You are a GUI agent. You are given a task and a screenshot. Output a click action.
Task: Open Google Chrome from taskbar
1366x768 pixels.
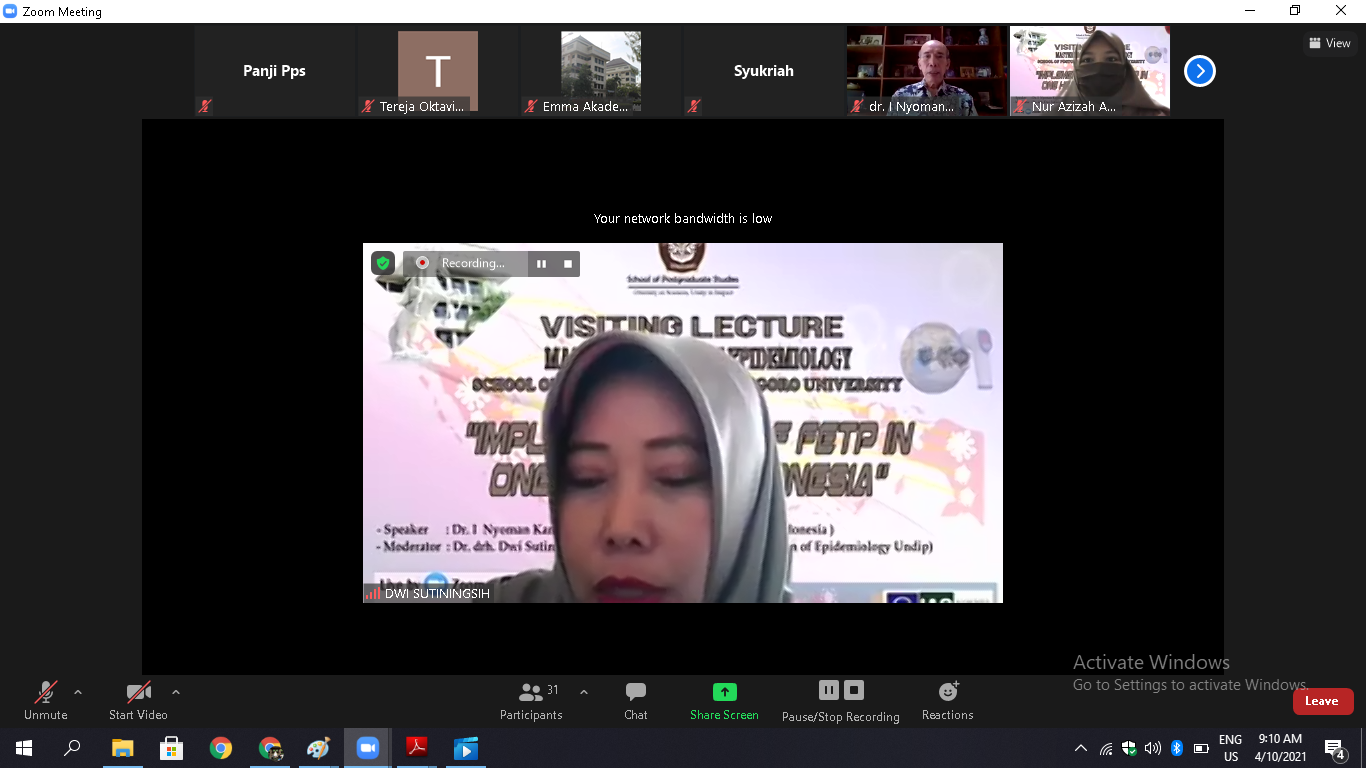tap(220, 748)
